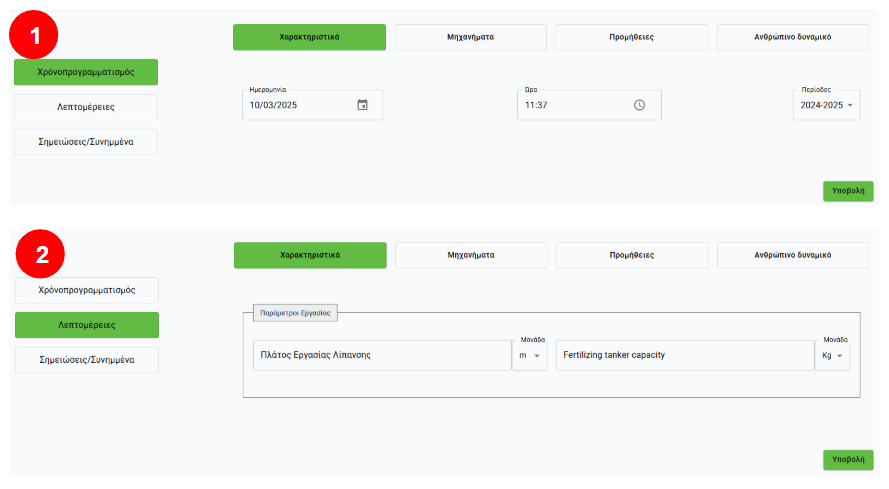The height and width of the screenshot is (489, 889).
Task: Switch to Προμήθειες tab in section 1
Action: click(631, 37)
